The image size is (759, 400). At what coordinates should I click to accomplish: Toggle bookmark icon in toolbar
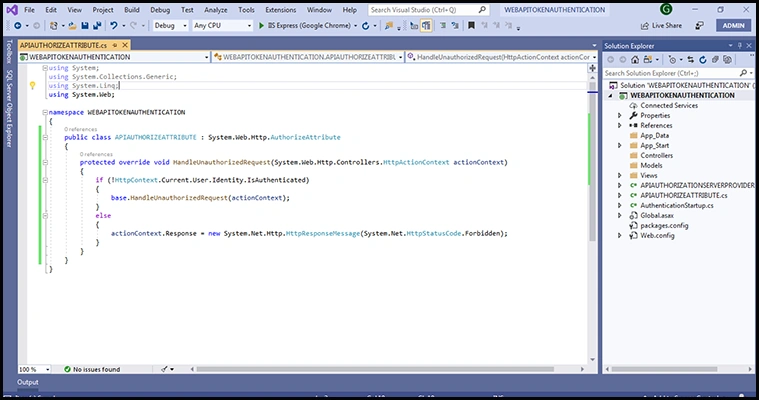click(x=471, y=26)
